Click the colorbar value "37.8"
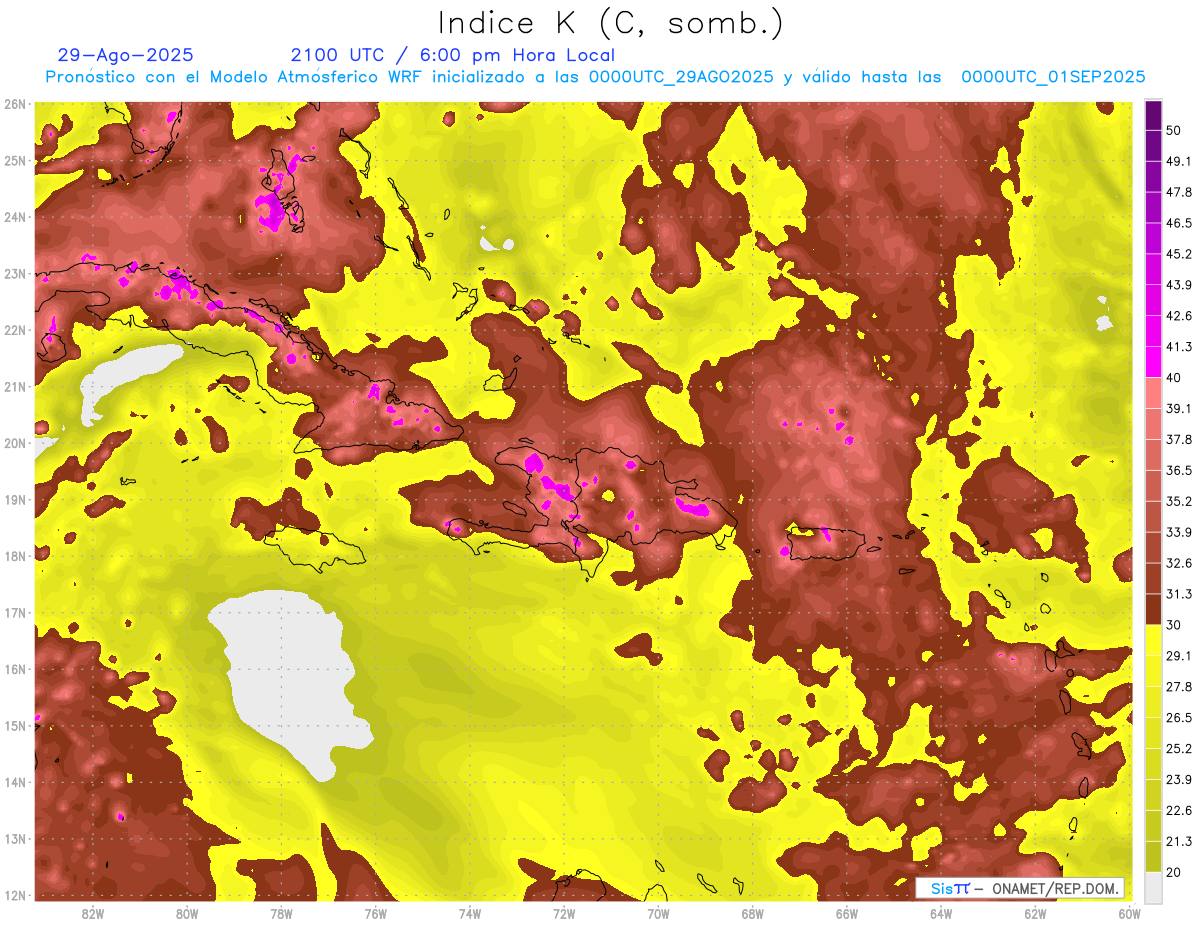 1178,439
